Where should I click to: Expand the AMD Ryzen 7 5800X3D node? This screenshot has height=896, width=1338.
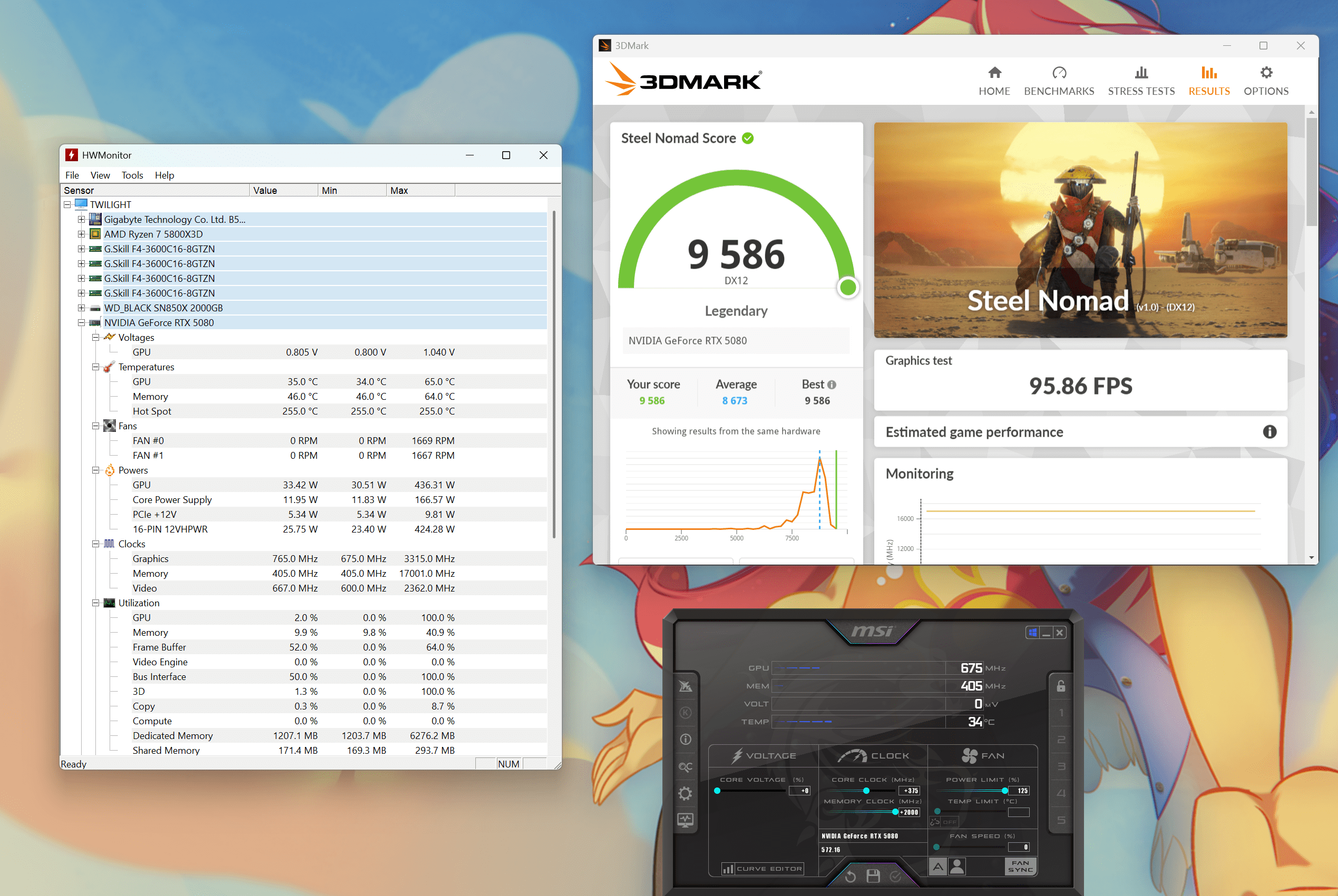coord(81,234)
